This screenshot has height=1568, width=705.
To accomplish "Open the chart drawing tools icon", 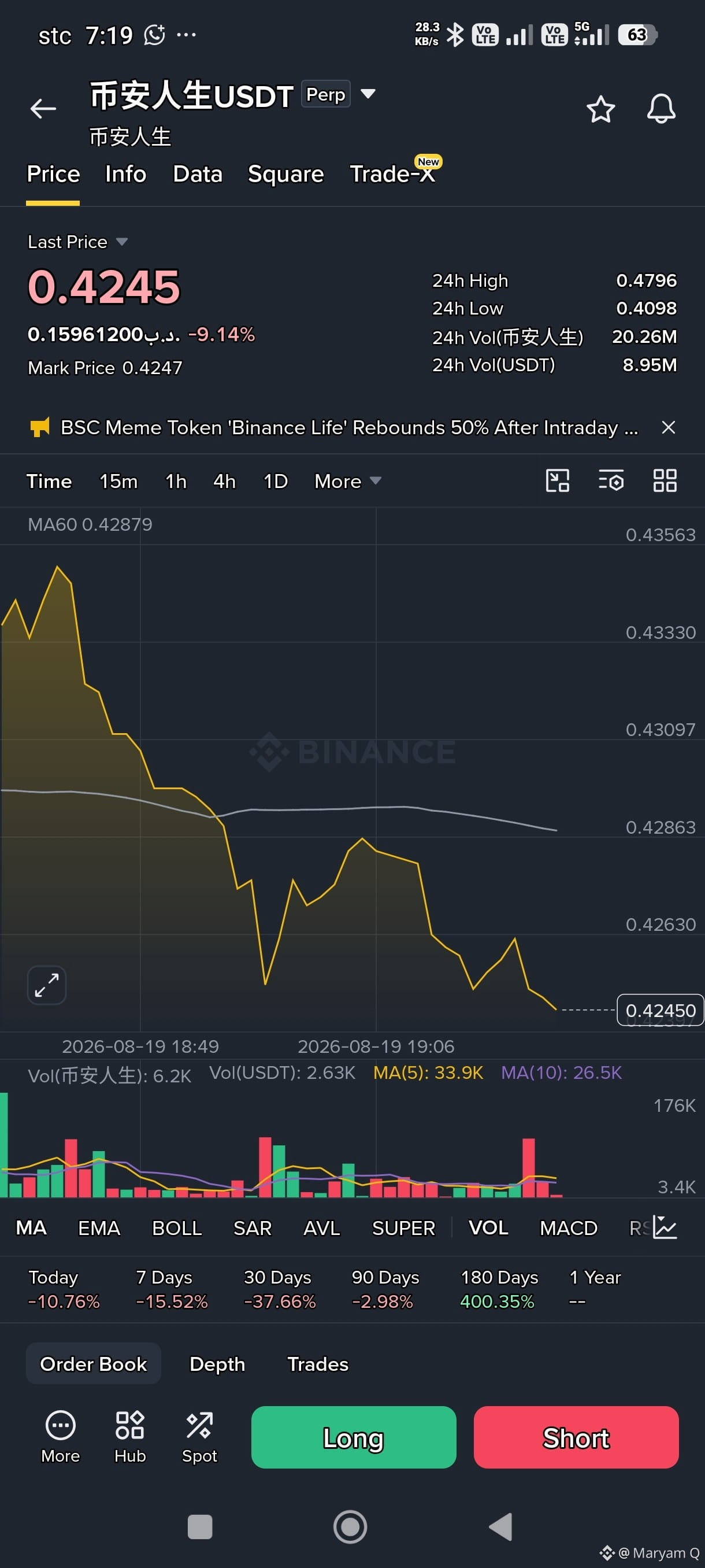I will pyautogui.click(x=558, y=480).
